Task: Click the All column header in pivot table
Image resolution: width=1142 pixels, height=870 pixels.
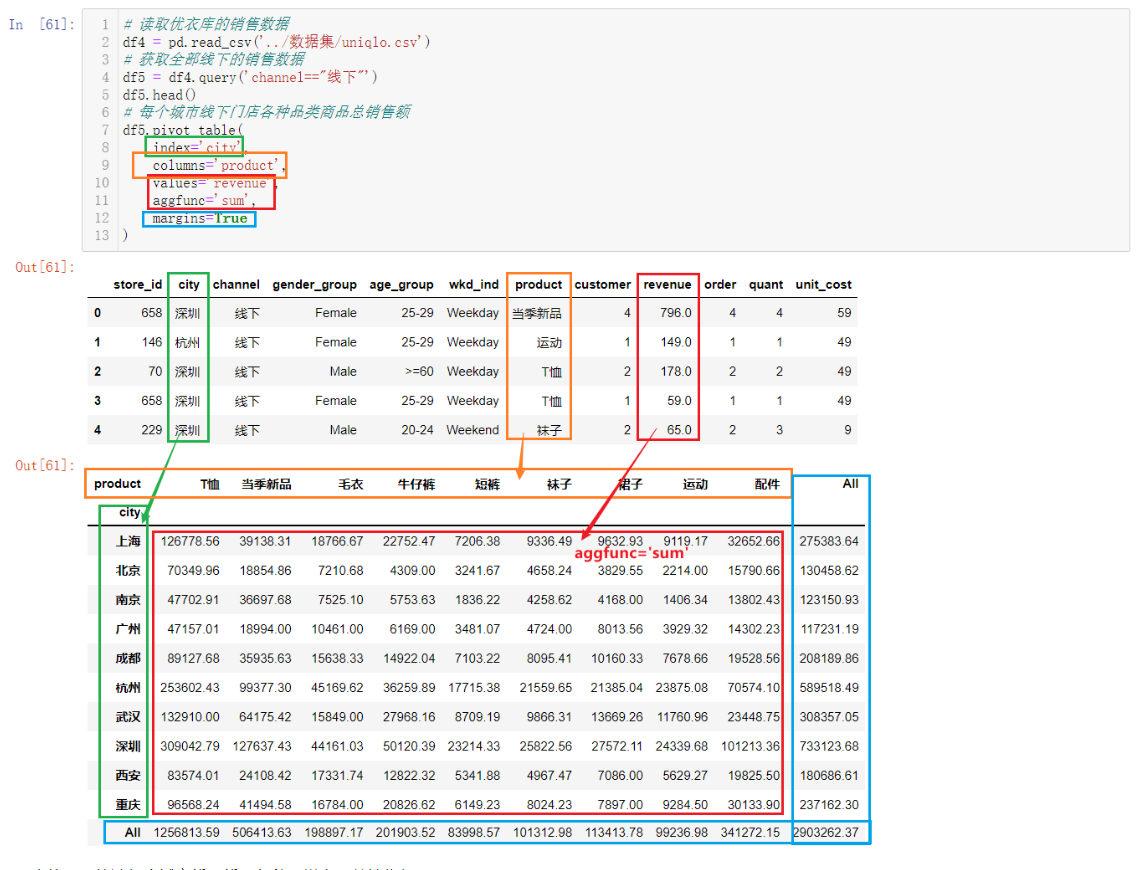Action: coord(851,484)
